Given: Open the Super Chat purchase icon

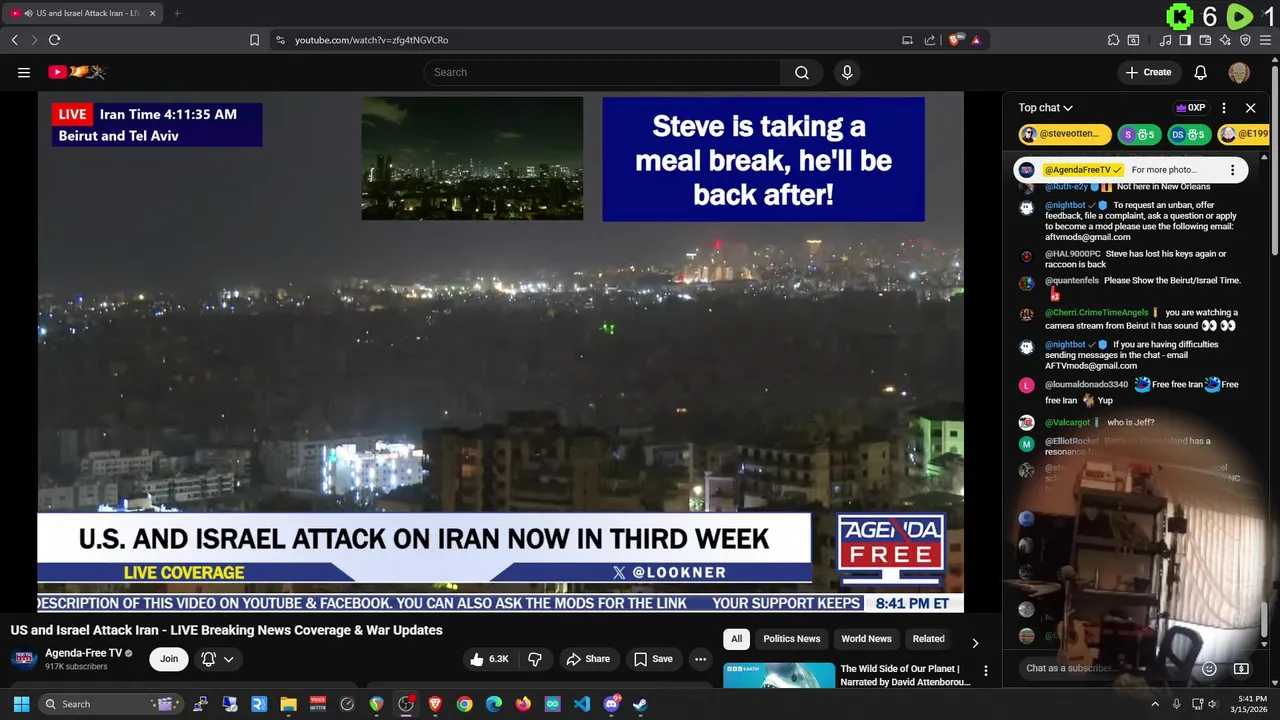Looking at the screenshot, I should [x=1241, y=668].
